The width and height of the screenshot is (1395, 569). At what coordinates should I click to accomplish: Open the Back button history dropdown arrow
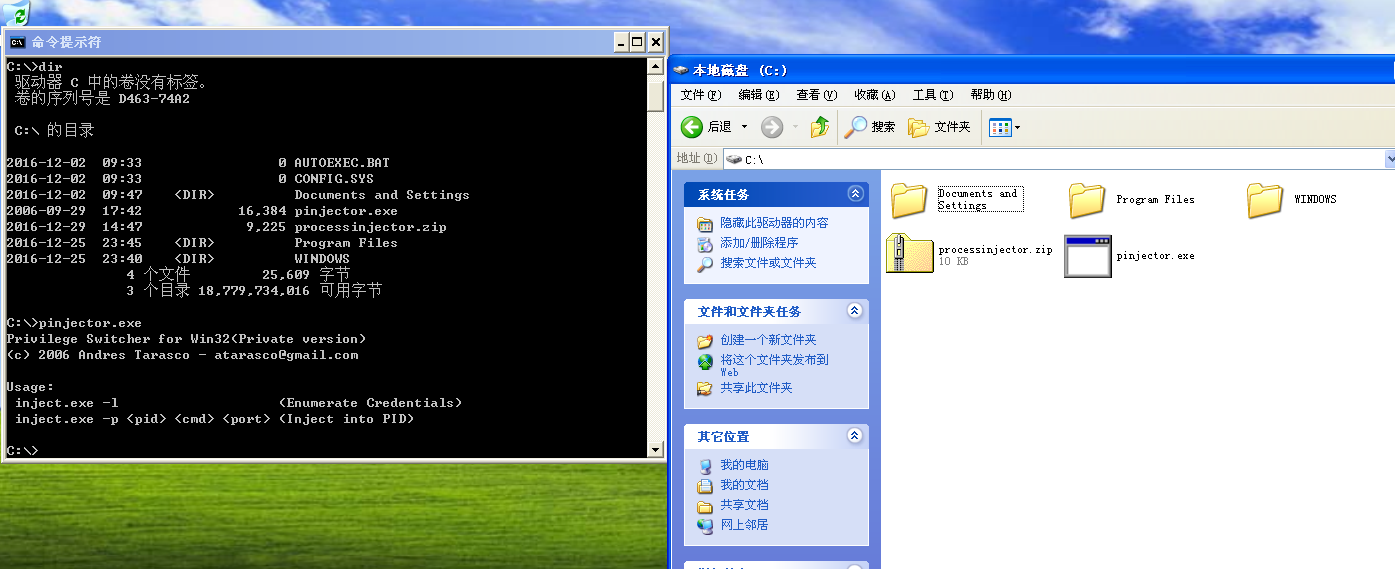click(745, 127)
